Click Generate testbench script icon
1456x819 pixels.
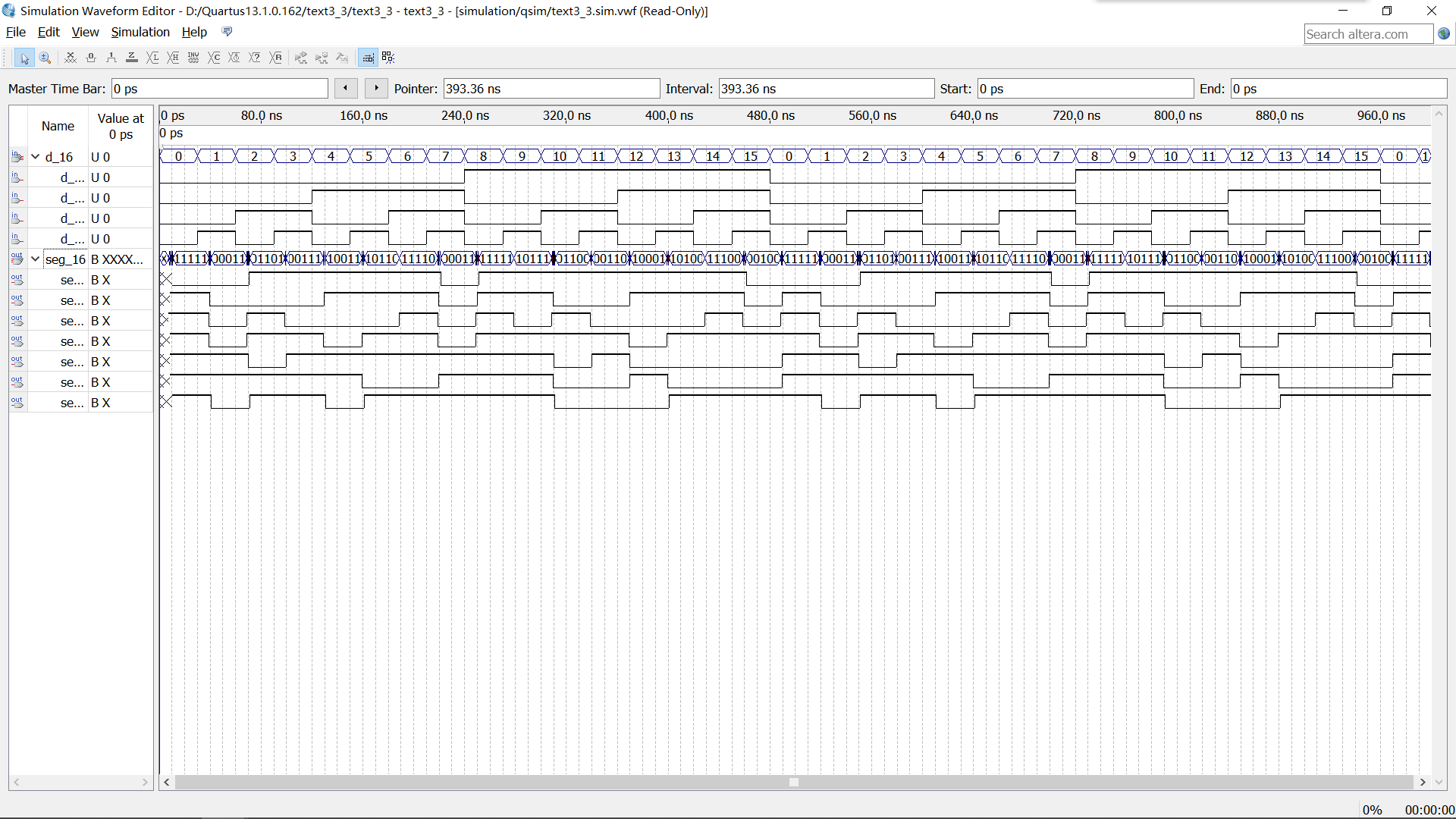[x=342, y=58]
